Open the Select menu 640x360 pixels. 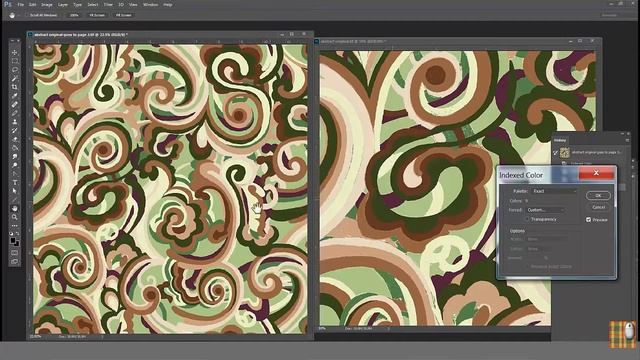coord(93,4)
